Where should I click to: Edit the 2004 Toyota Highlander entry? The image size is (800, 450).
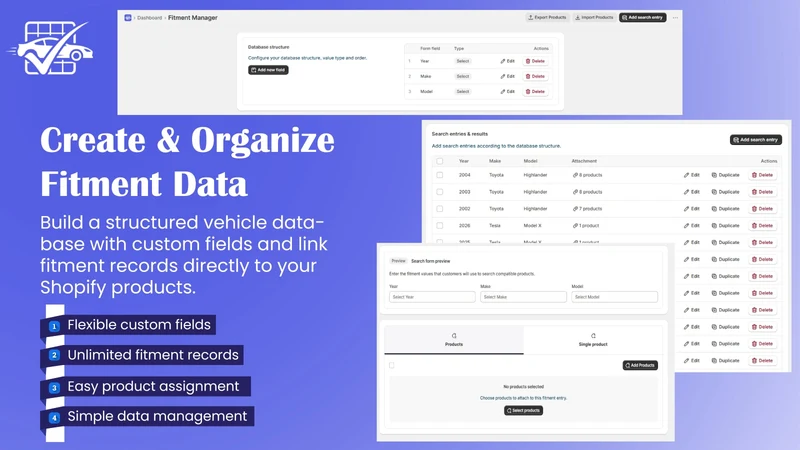click(692, 175)
